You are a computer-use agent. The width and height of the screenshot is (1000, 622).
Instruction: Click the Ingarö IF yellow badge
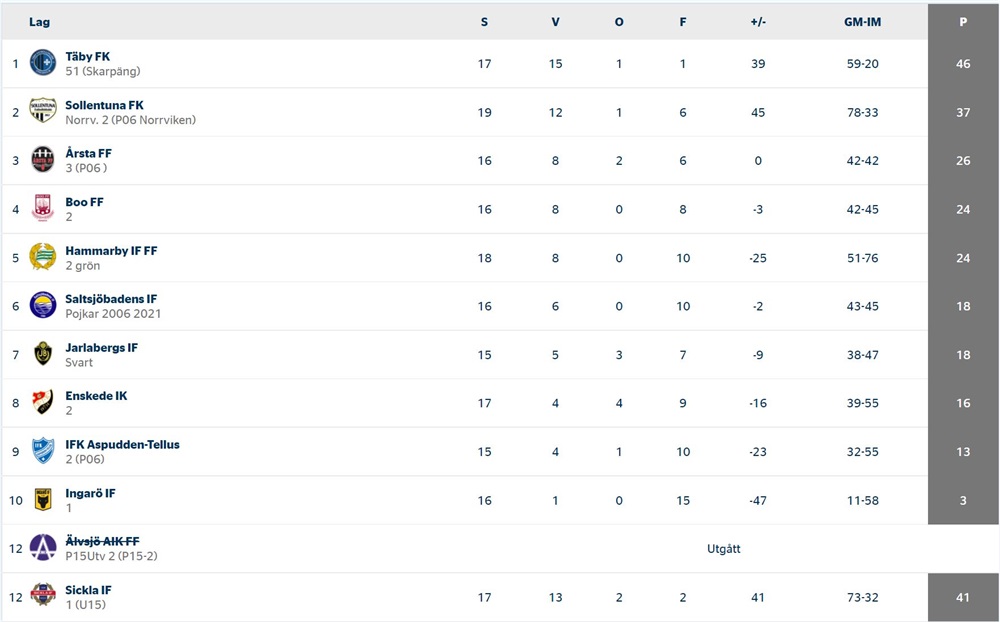coord(43,500)
